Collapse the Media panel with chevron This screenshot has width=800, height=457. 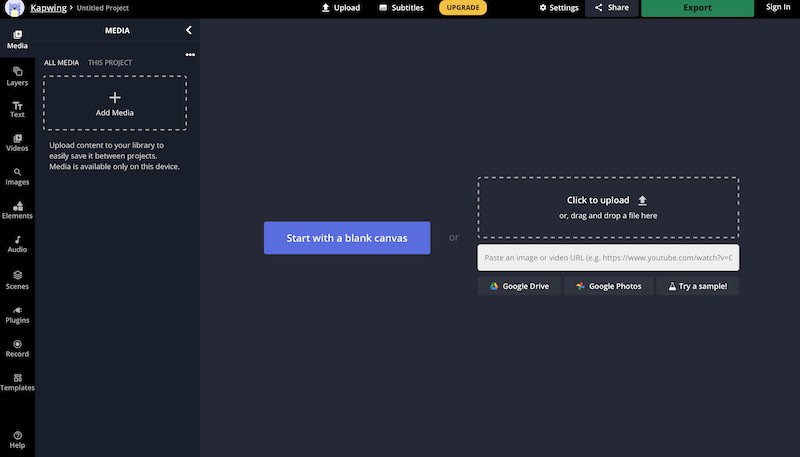coord(189,30)
